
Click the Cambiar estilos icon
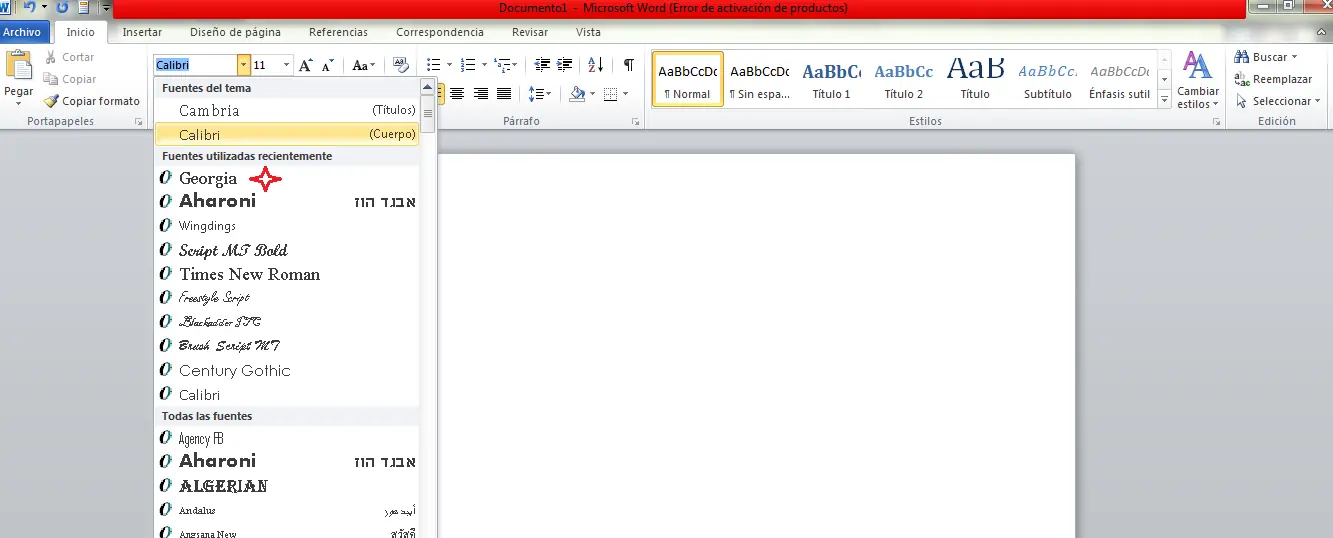pyautogui.click(x=1197, y=80)
